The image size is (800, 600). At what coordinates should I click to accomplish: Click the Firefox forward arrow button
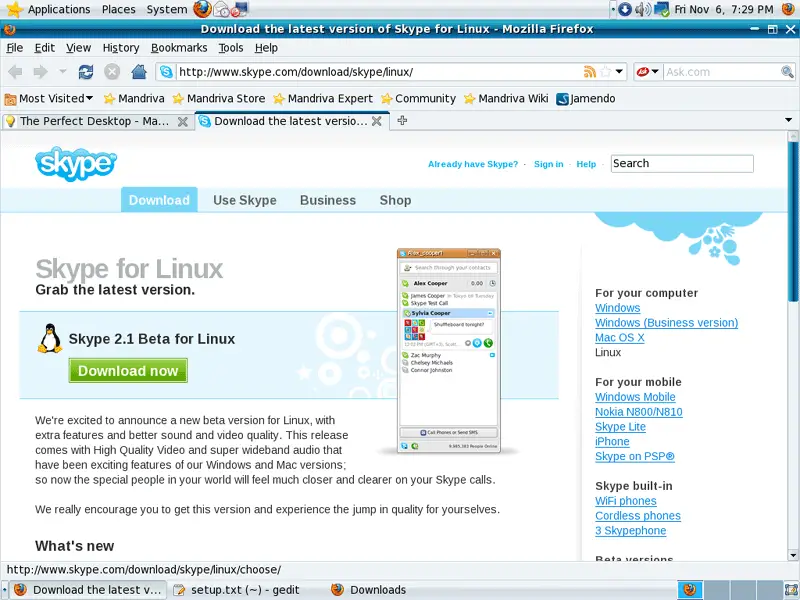coord(40,72)
